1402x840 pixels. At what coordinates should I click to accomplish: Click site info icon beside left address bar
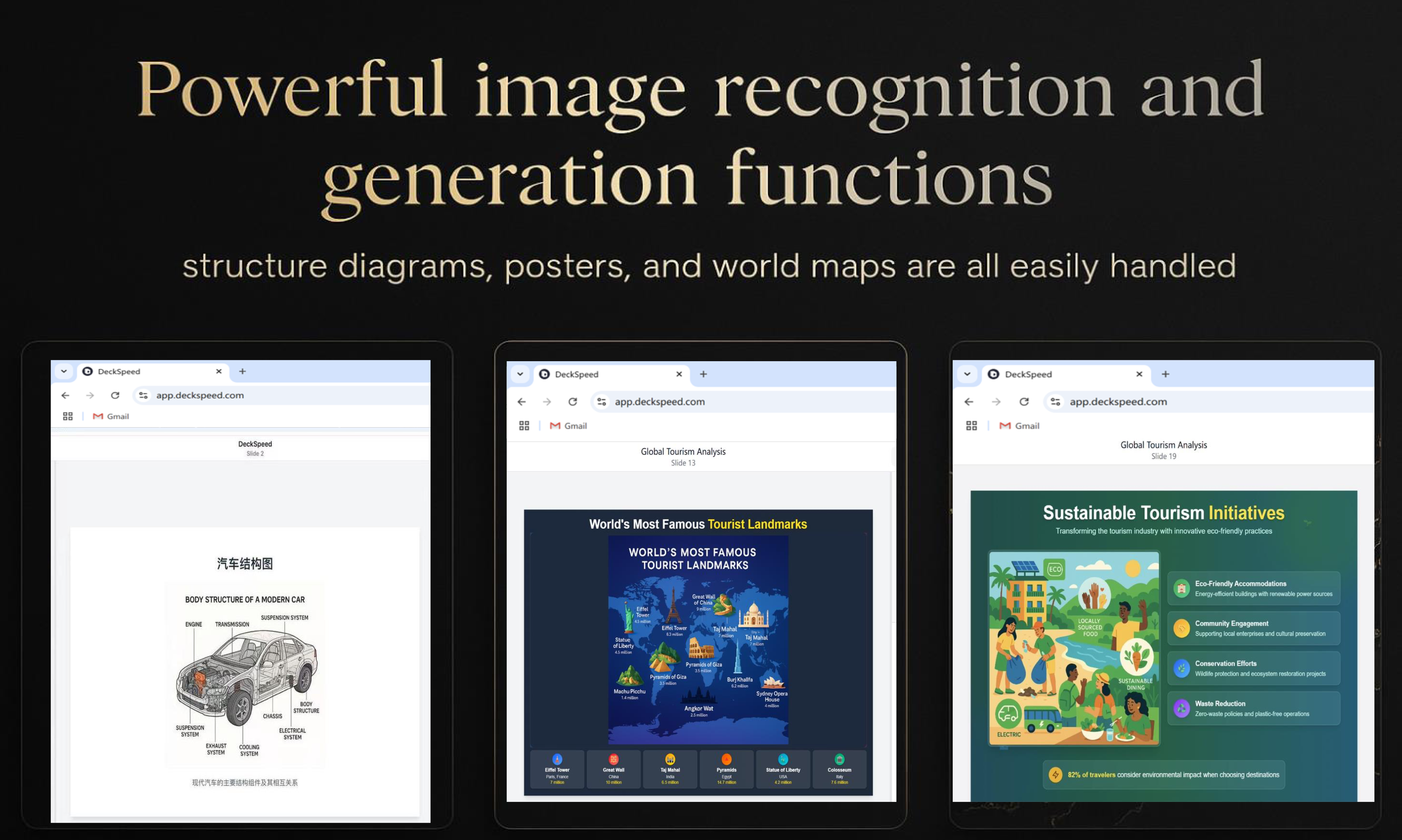143,395
